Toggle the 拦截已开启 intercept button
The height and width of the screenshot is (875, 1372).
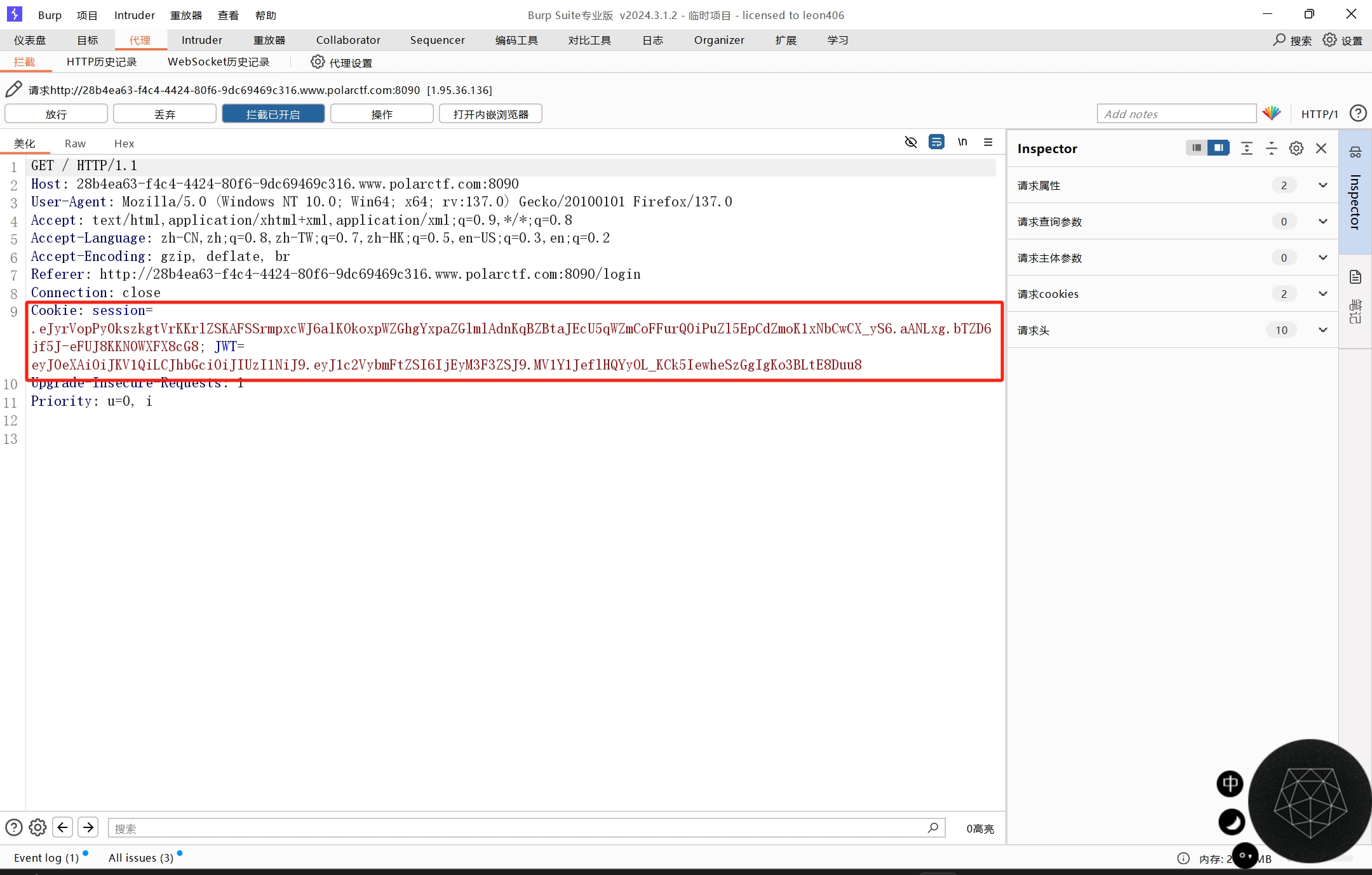coord(273,114)
